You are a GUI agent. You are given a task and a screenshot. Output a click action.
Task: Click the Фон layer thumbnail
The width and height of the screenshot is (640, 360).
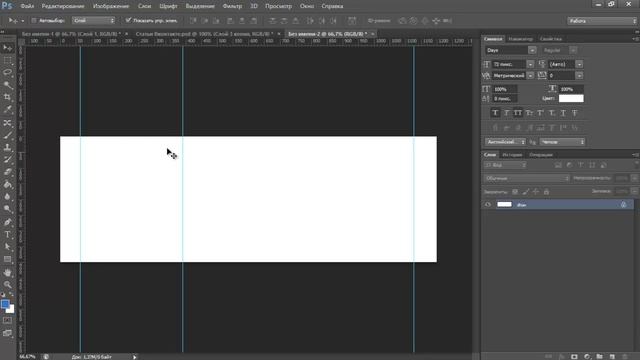pyautogui.click(x=504, y=204)
